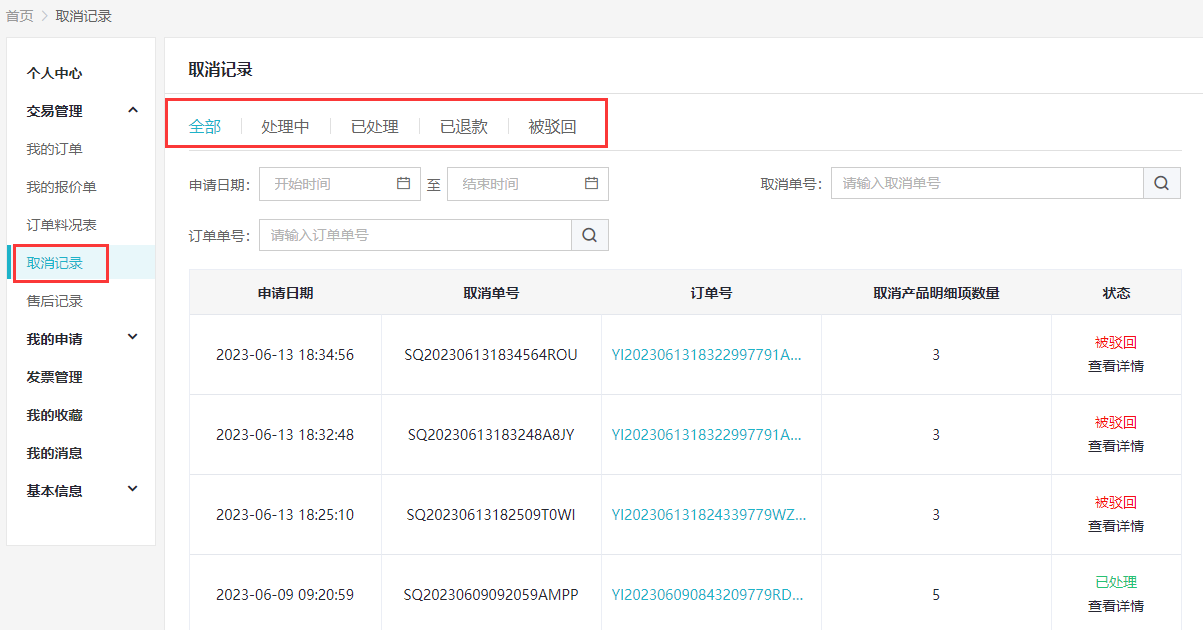Switch to the 已退款 tab
The width and height of the screenshot is (1203, 630).
(x=464, y=127)
